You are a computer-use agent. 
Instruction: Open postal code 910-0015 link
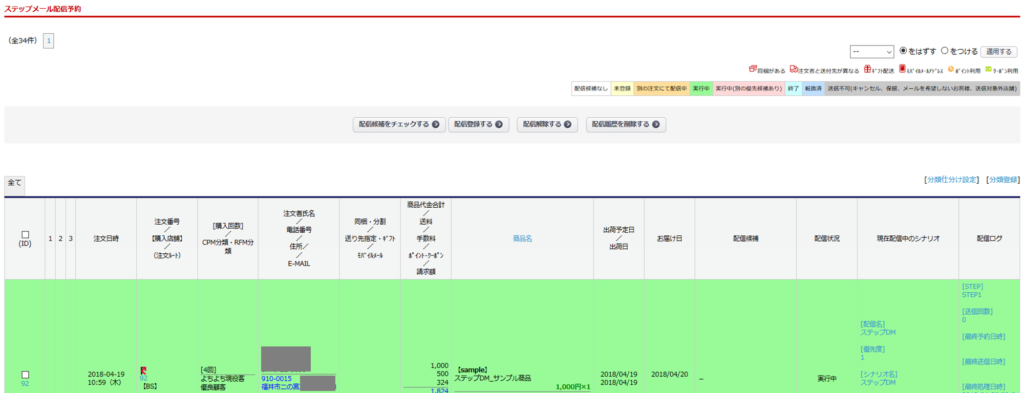pyautogui.click(x=276, y=379)
